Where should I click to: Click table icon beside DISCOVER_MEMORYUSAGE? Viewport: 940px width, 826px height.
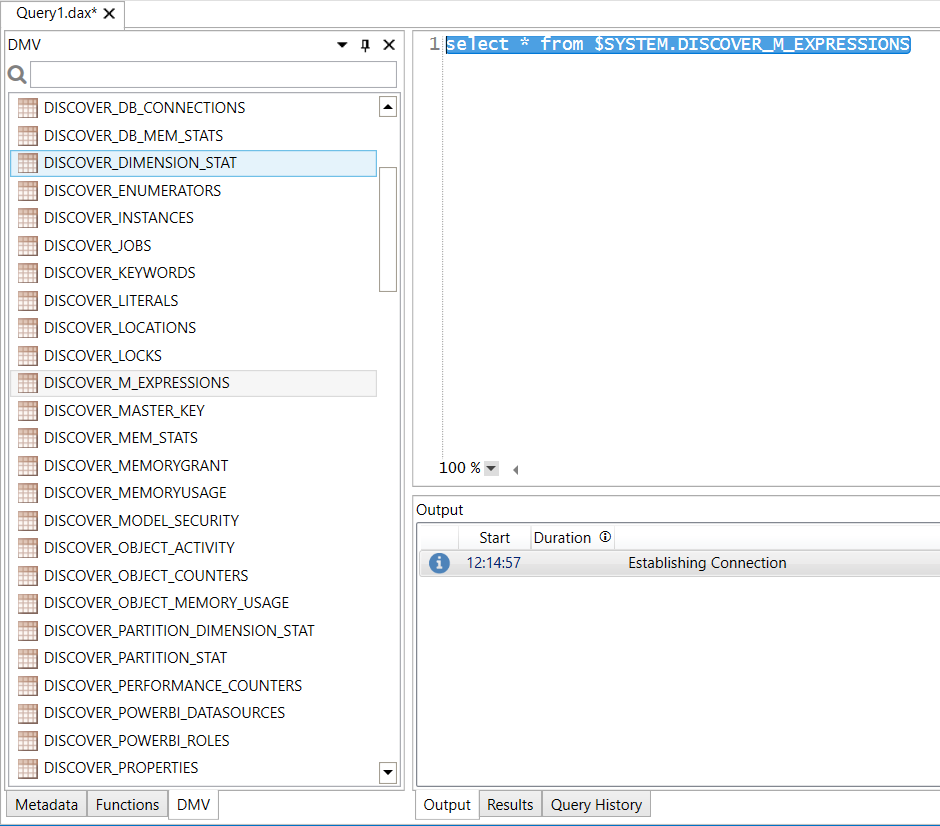(x=28, y=493)
